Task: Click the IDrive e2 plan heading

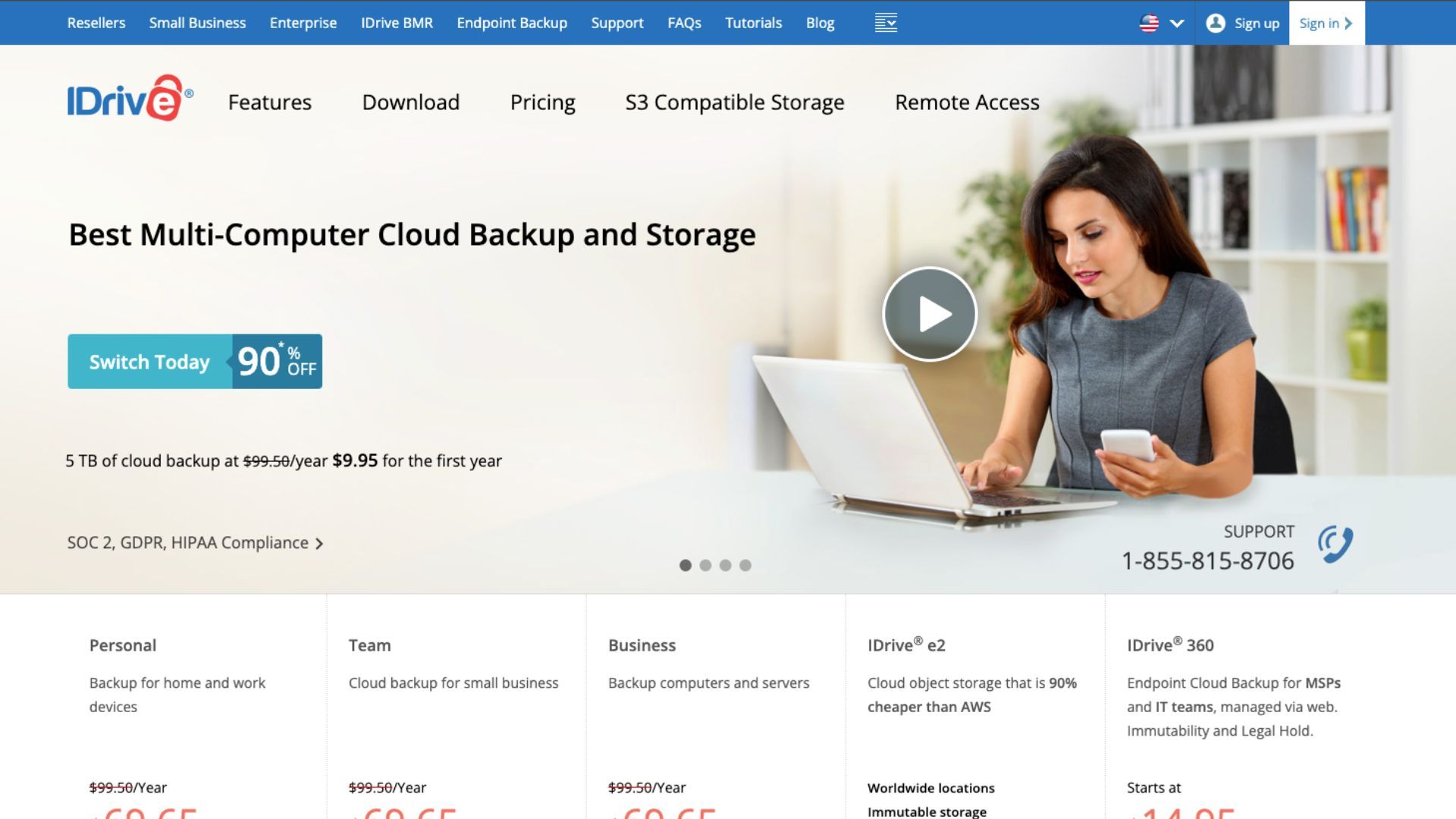Action: click(906, 645)
